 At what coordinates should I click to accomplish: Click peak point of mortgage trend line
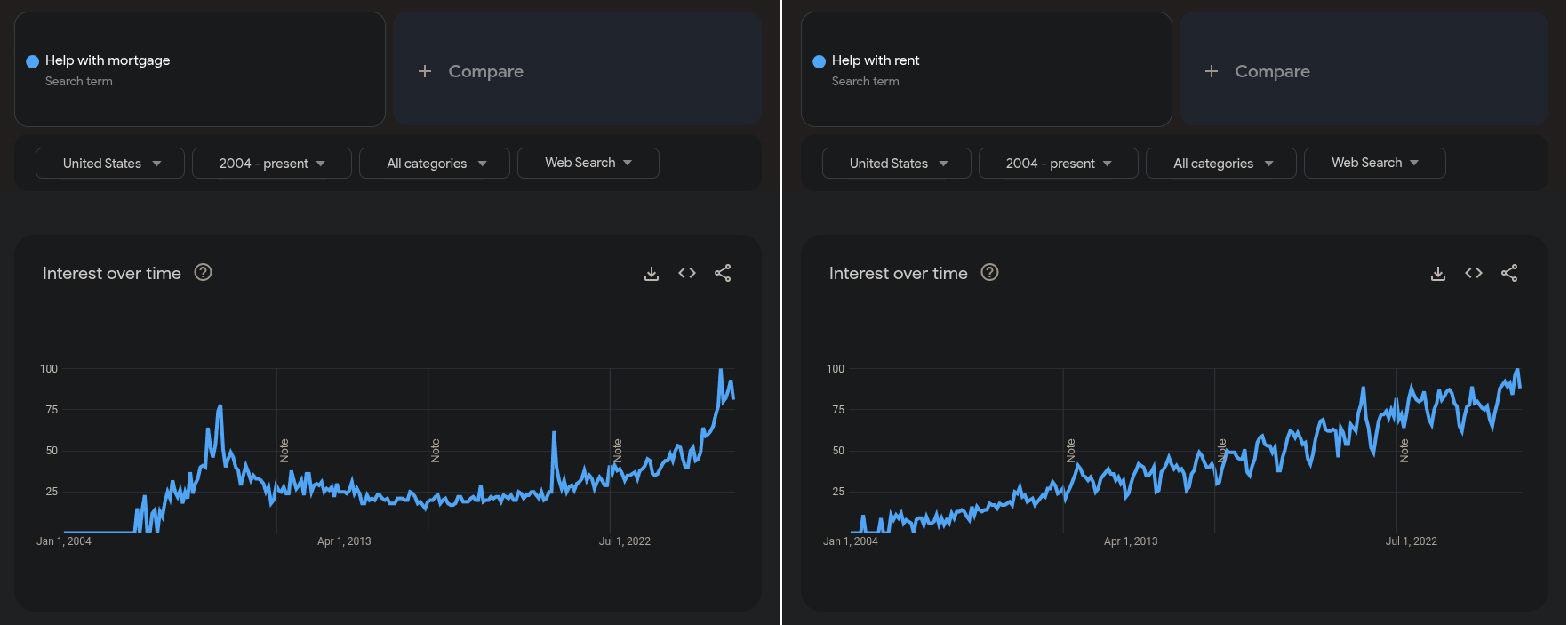pyautogui.click(x=721, y=370)
